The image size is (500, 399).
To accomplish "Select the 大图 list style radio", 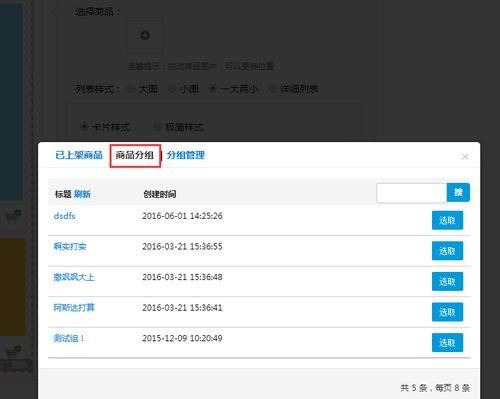I will tap(132, 89).
